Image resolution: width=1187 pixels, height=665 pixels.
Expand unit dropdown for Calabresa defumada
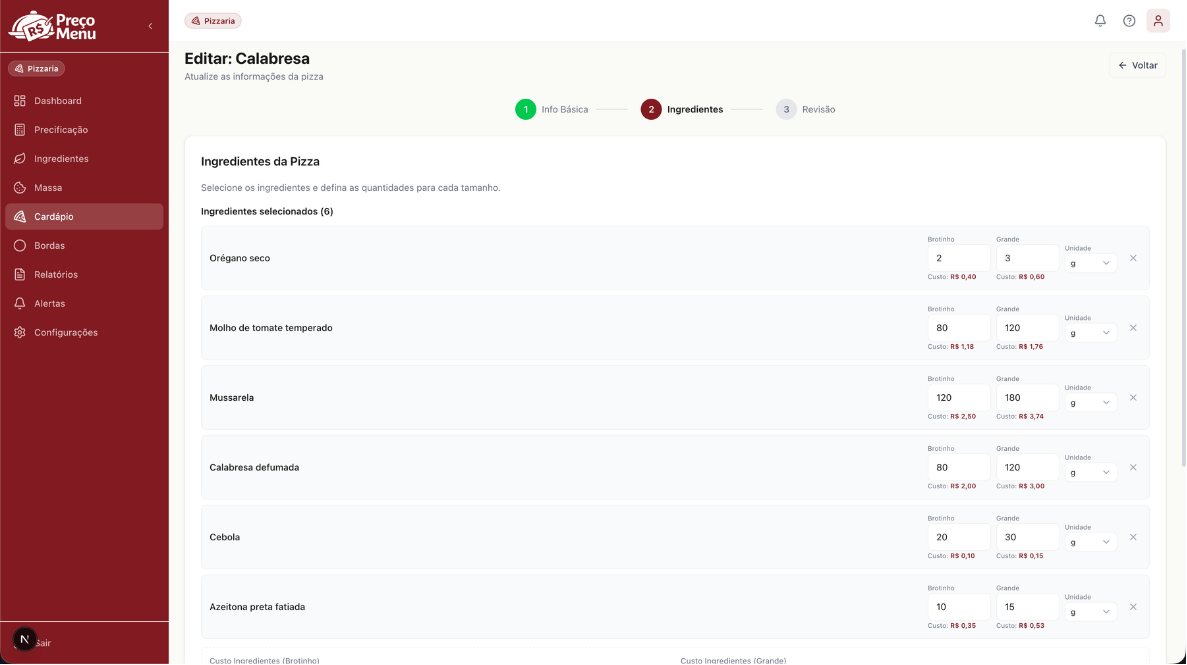pyautogui.click(x=1090, y=473)
